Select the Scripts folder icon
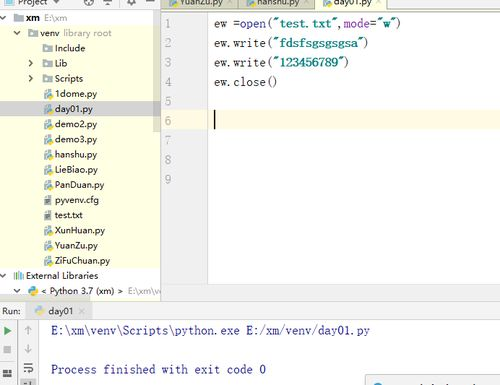500x385 pixels. [48, 79]
